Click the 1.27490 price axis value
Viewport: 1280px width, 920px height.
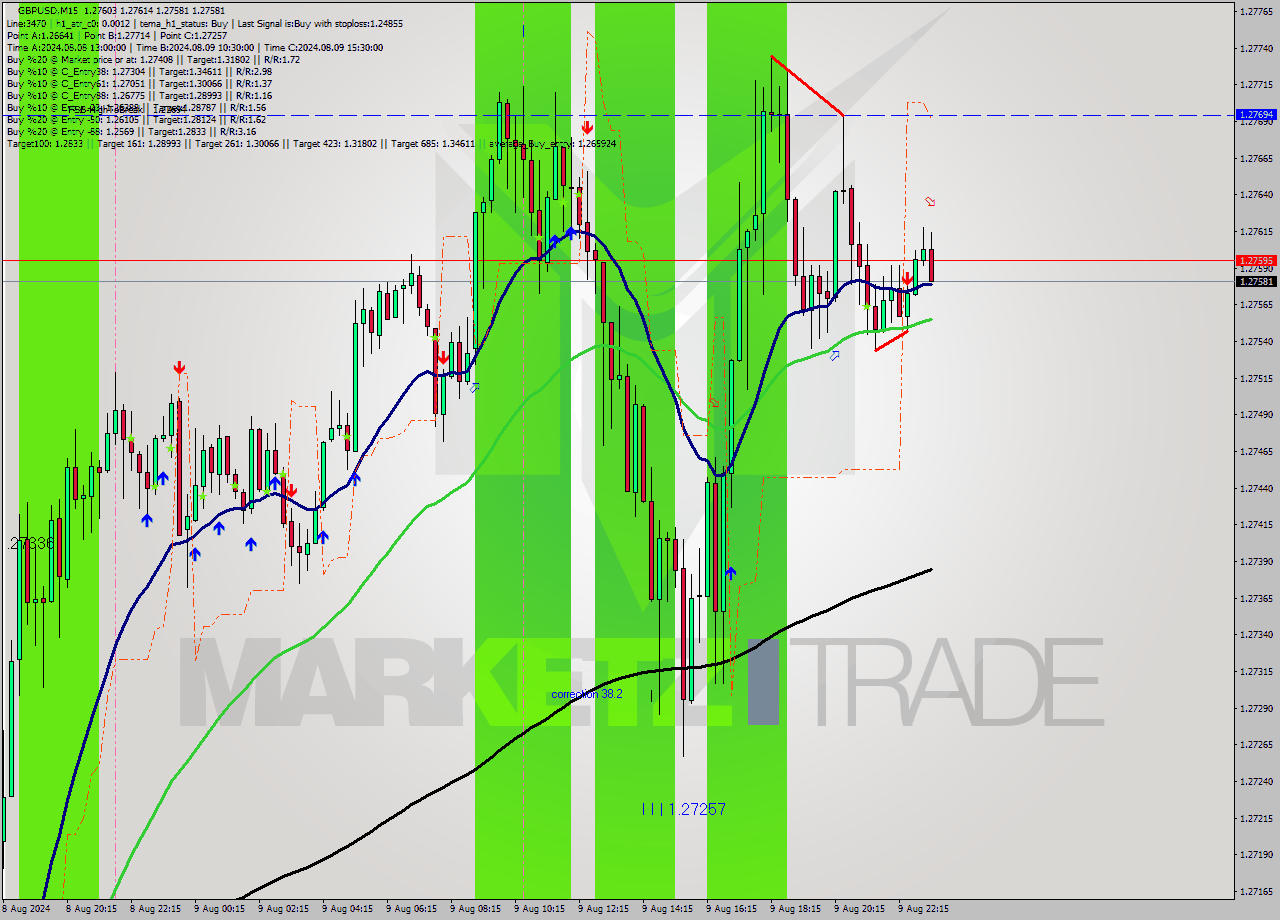click(1256, 414)
